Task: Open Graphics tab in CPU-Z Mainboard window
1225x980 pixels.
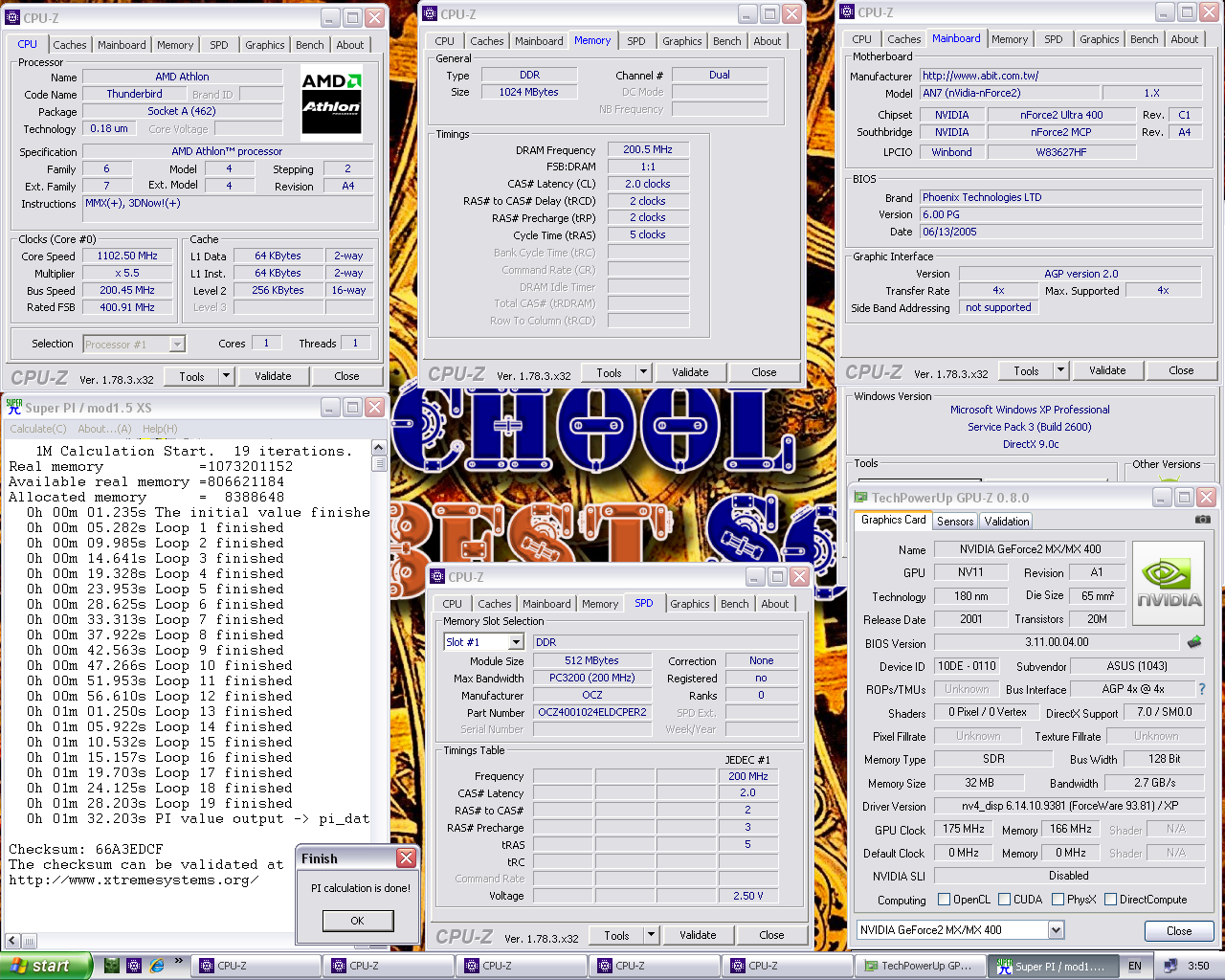Action: click(1100, 39)
